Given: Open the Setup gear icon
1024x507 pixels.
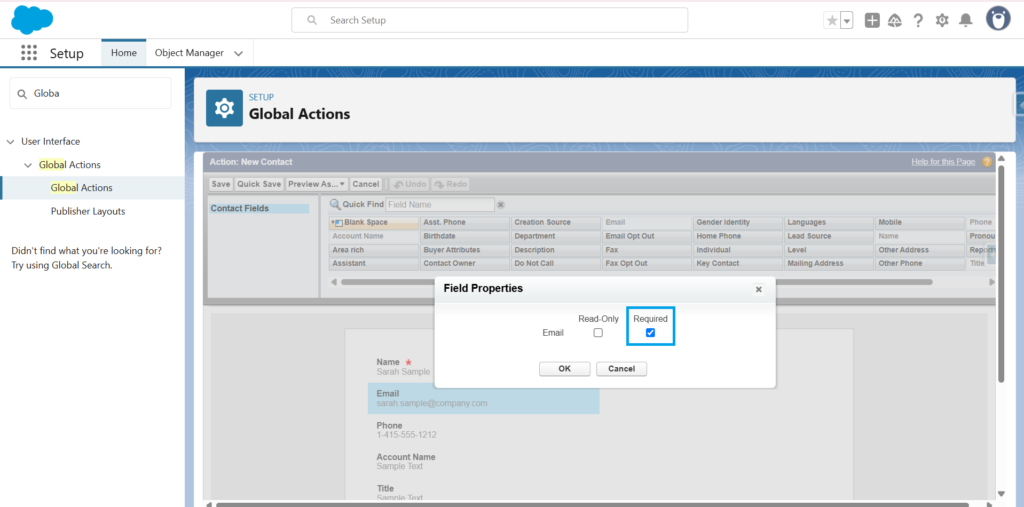Looking at the screenshot, I should pos(942,20).
